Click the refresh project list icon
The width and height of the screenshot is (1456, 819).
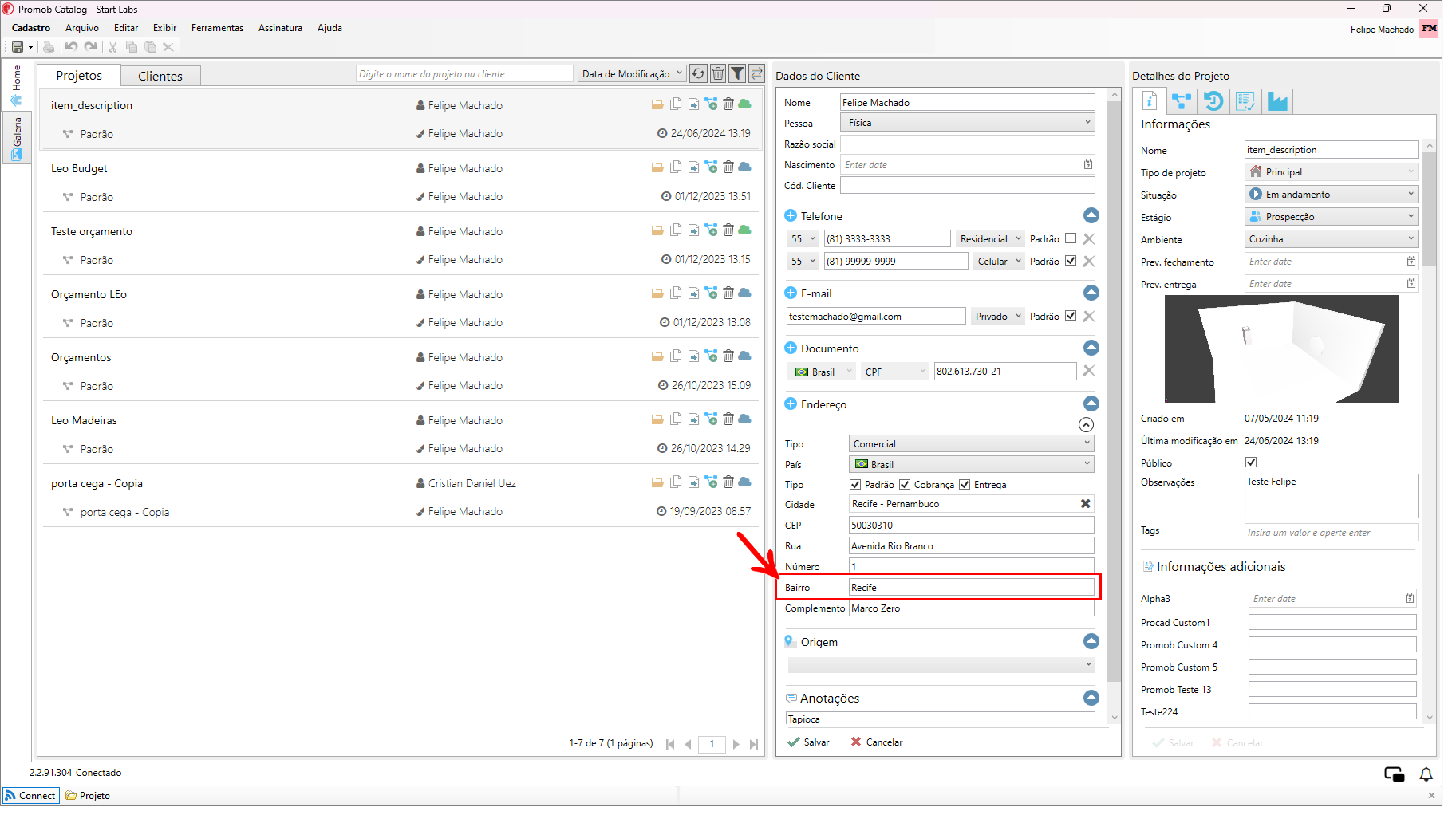tap(698, 74)
